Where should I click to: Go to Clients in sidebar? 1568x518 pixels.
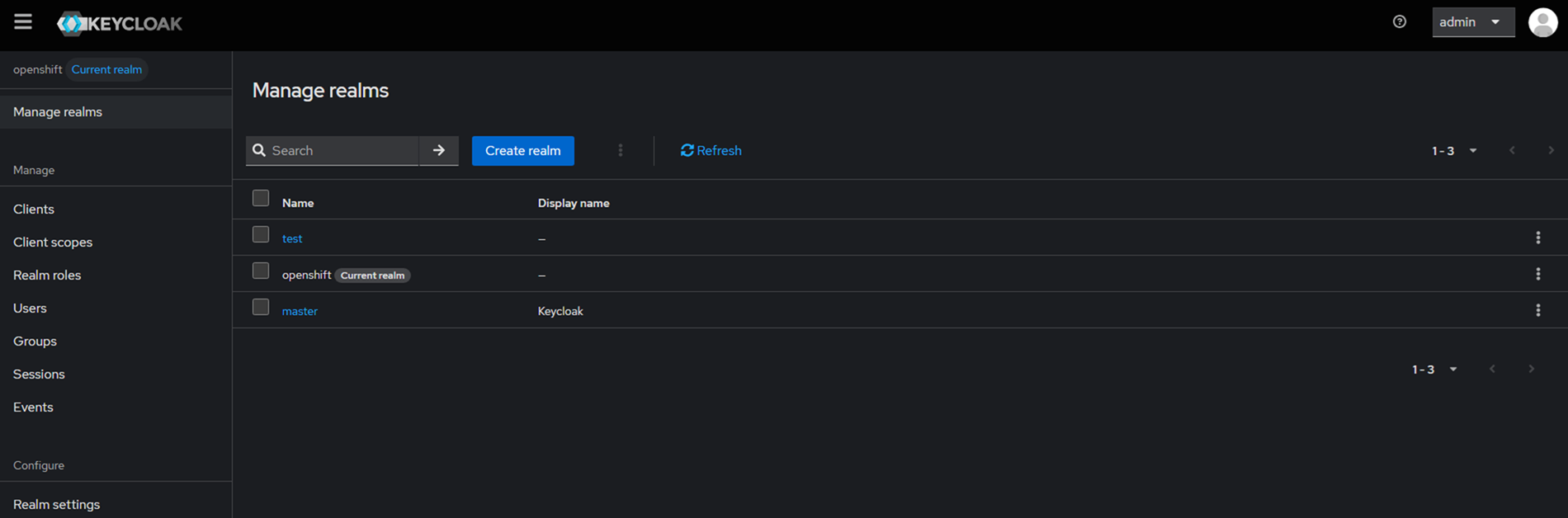pos(34,210)
